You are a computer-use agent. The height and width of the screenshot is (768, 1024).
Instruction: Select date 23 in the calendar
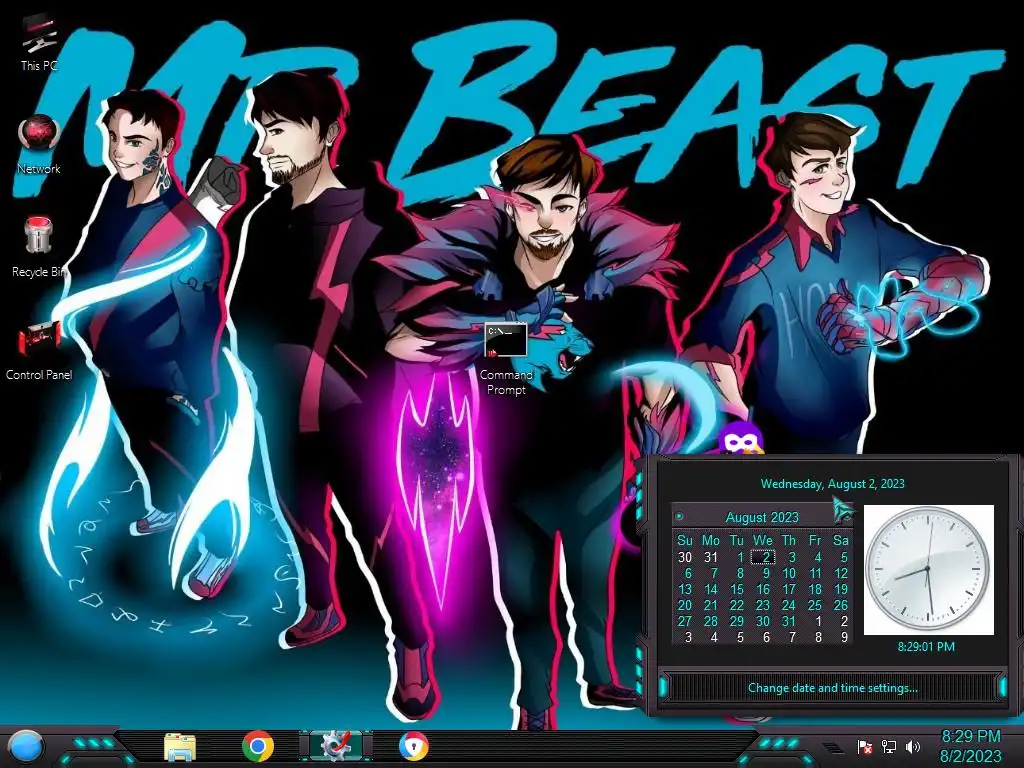(763, 605)
